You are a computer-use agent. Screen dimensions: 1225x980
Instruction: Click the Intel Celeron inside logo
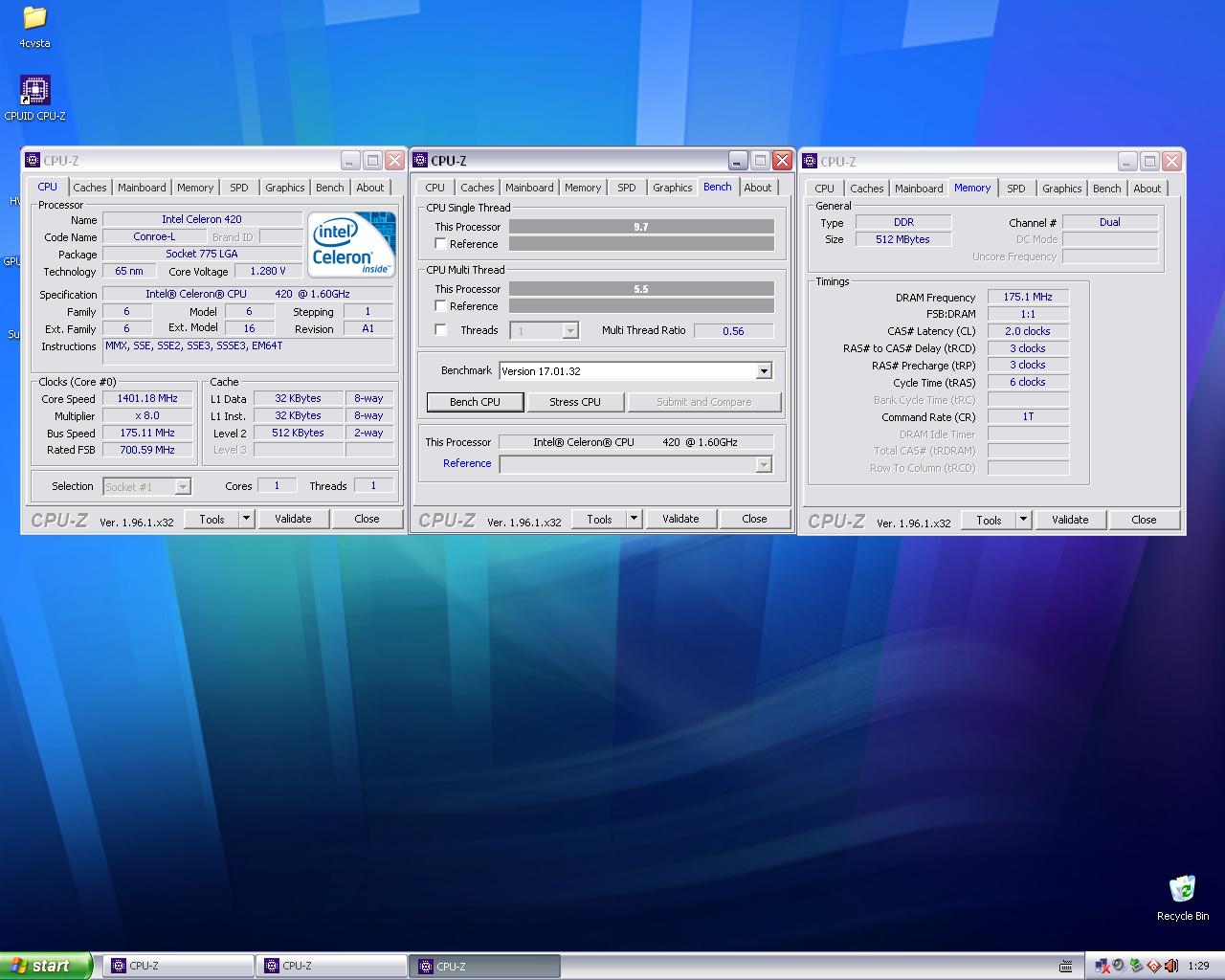tap(351, 244)
